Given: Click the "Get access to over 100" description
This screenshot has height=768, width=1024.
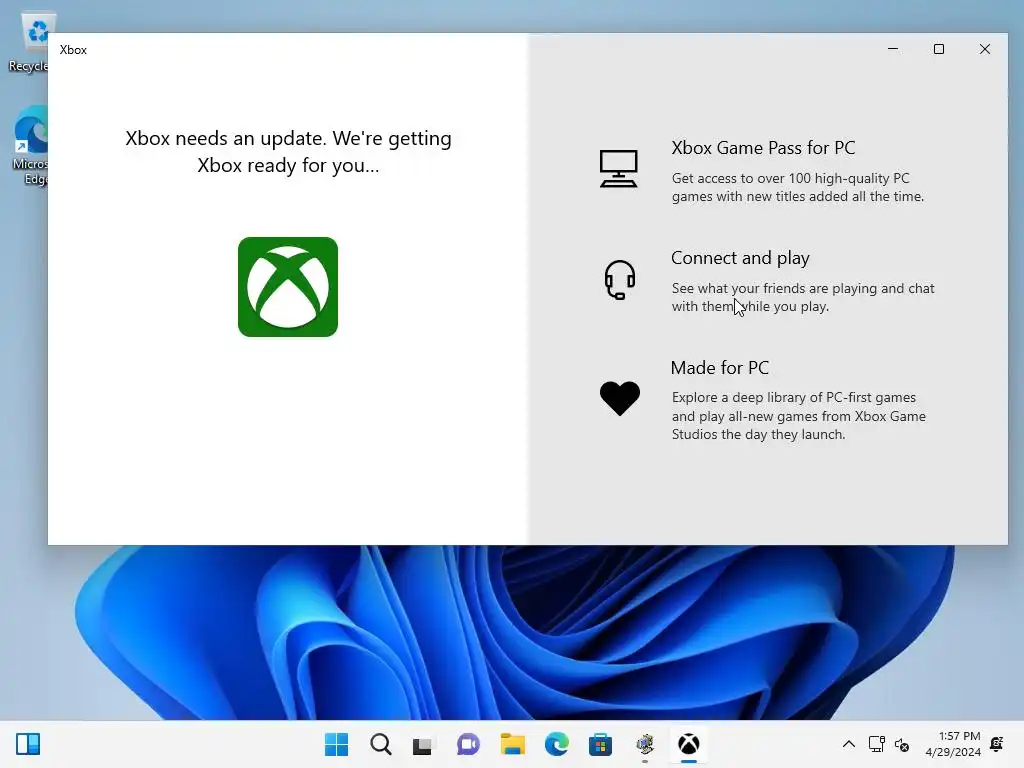Looking at the screenshot, I should click(x=797, y=187).
